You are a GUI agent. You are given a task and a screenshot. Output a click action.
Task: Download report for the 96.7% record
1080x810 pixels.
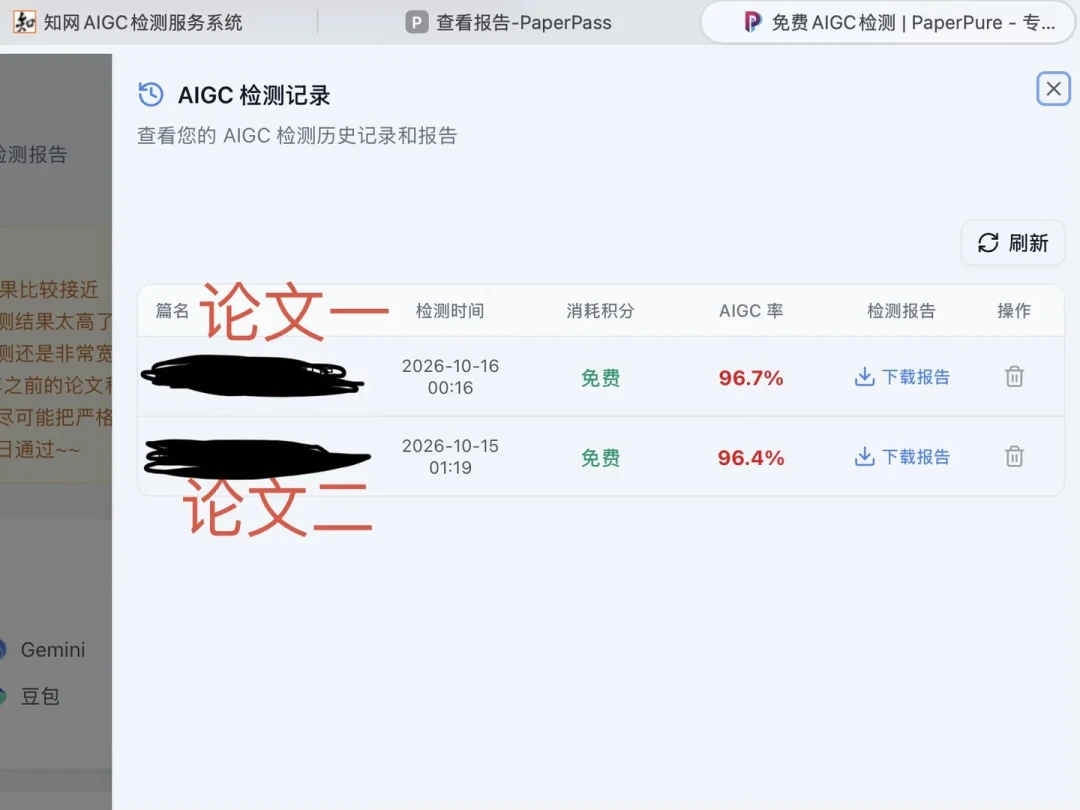(902, 377)
